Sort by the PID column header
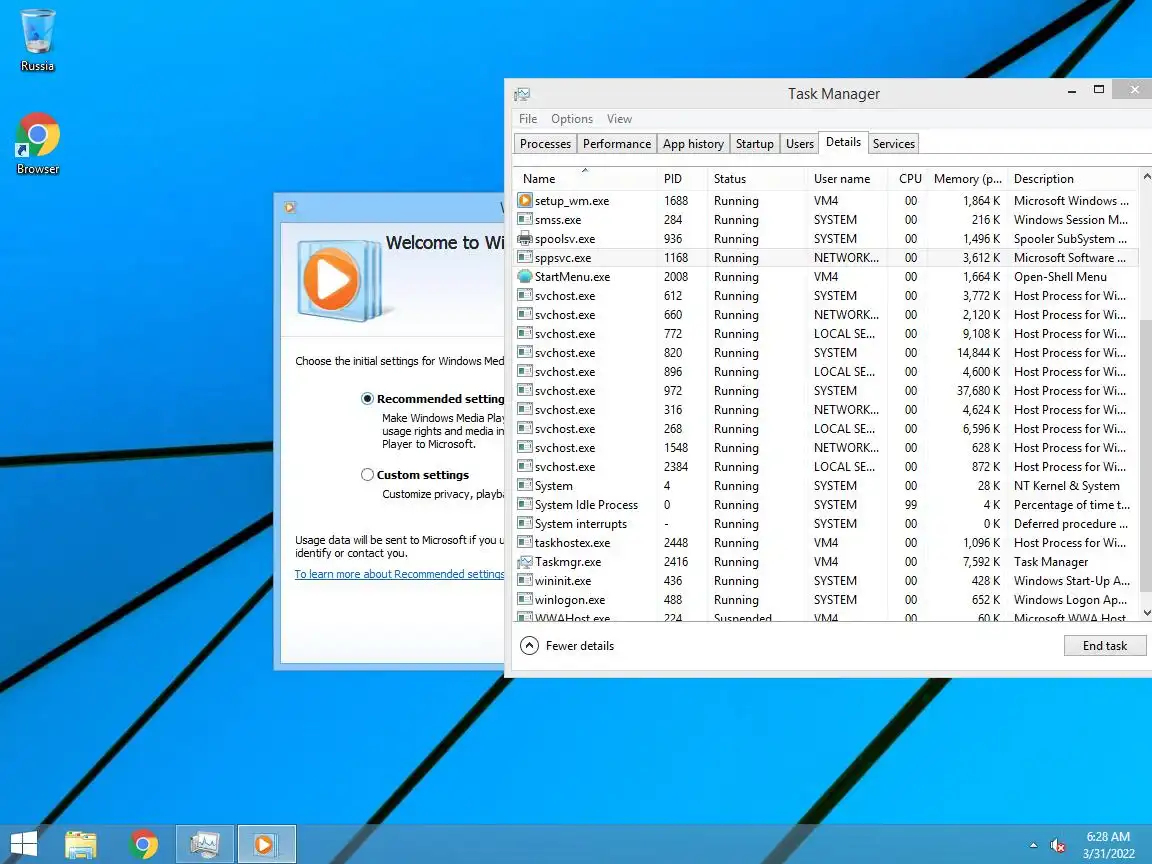 (683, 179)
